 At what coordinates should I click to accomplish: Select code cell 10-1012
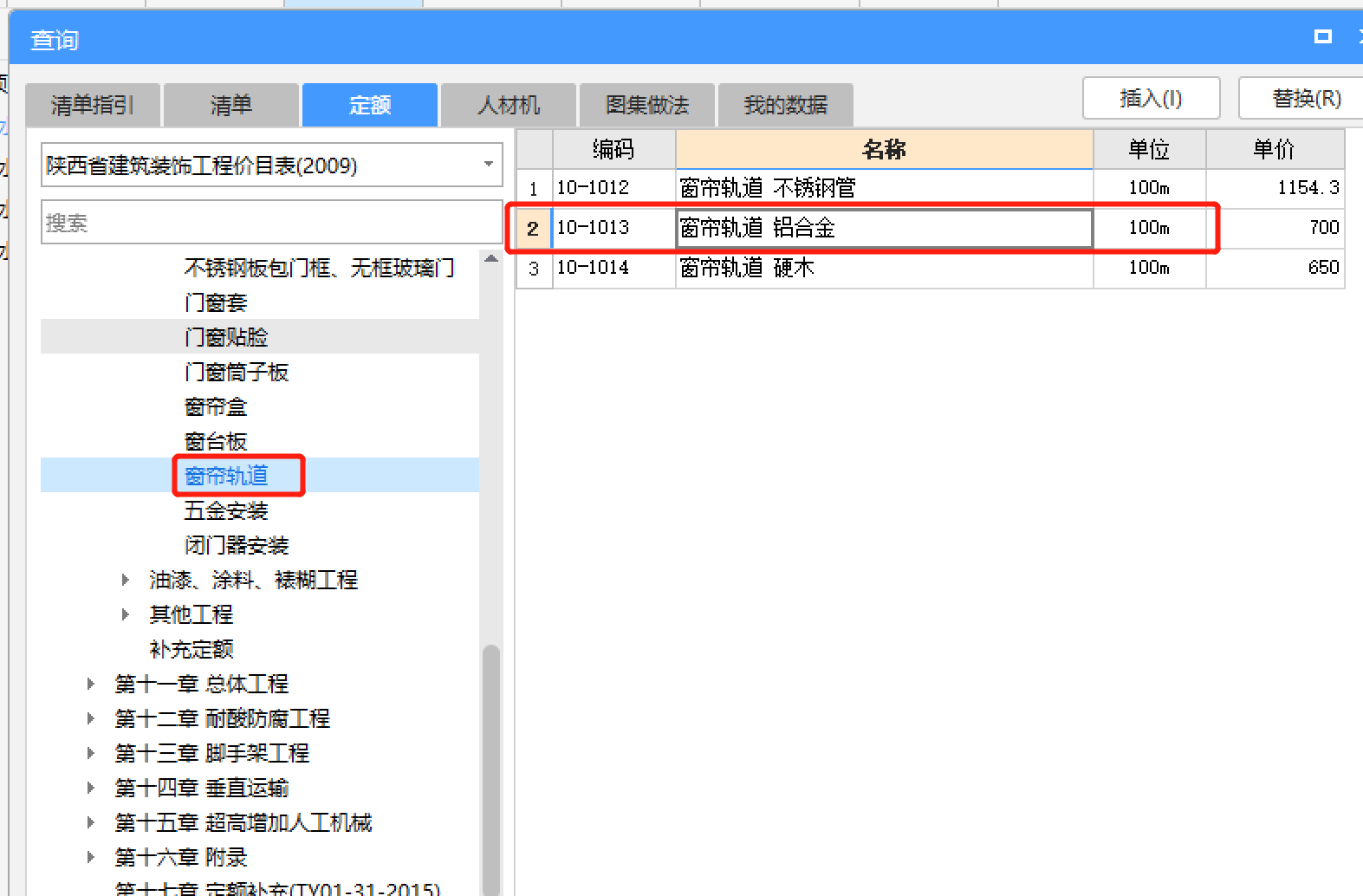point(613,188)
